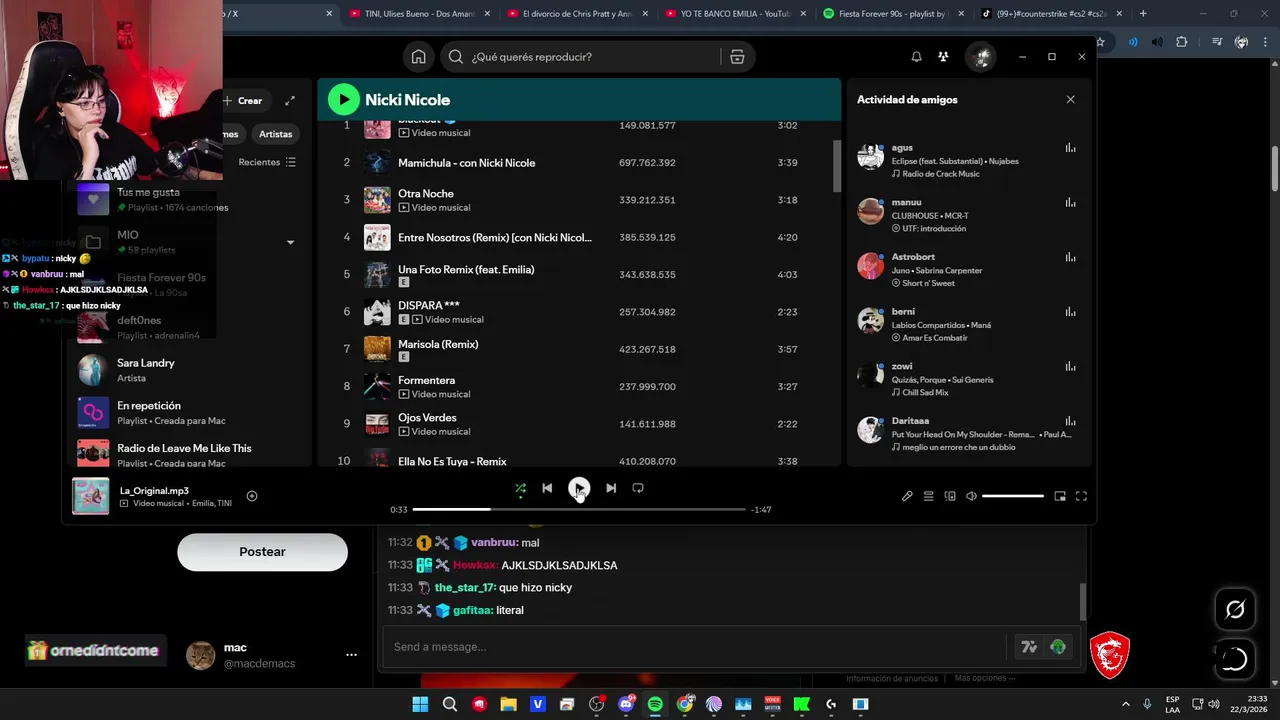The width and height of the screenshot is (1280, 720).
Task: Open Discord from Windows taskbar
Action: point(626,704)
